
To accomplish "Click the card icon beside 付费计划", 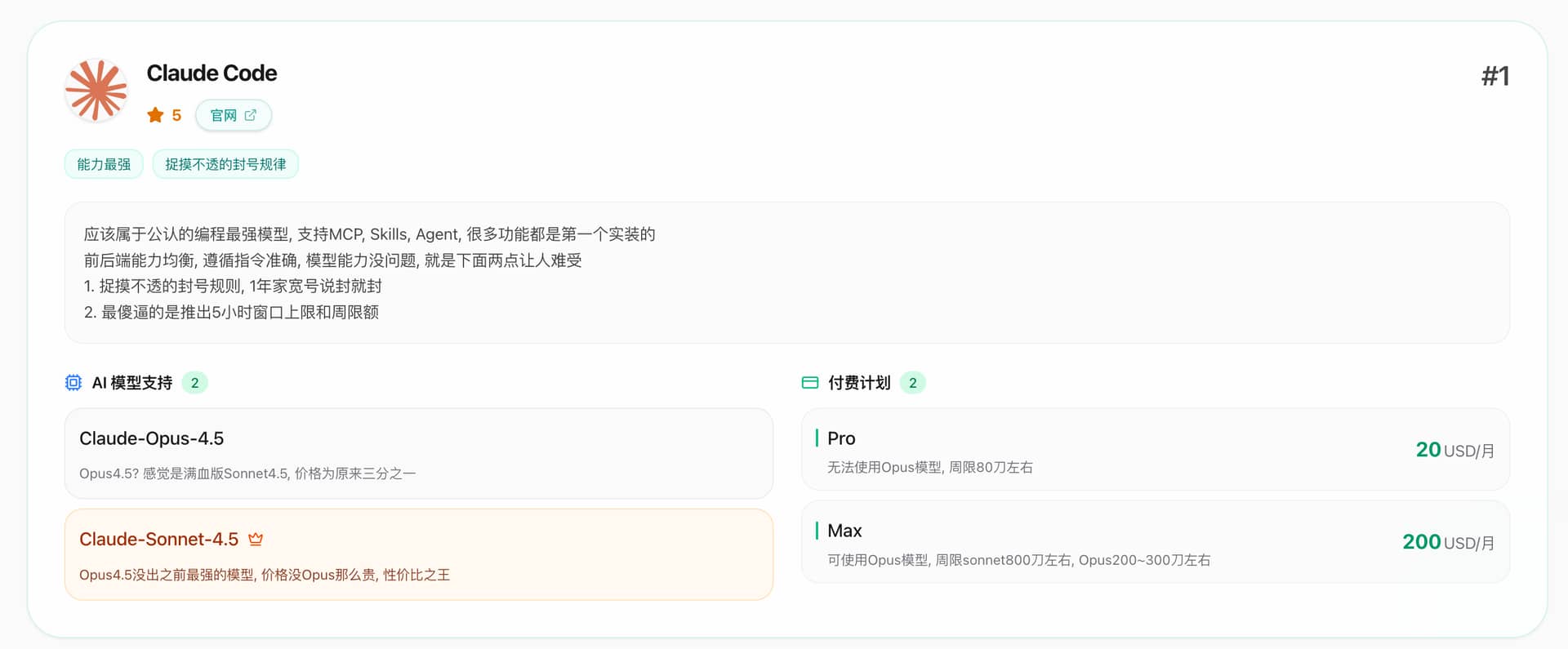I will [x=810, y=383].
